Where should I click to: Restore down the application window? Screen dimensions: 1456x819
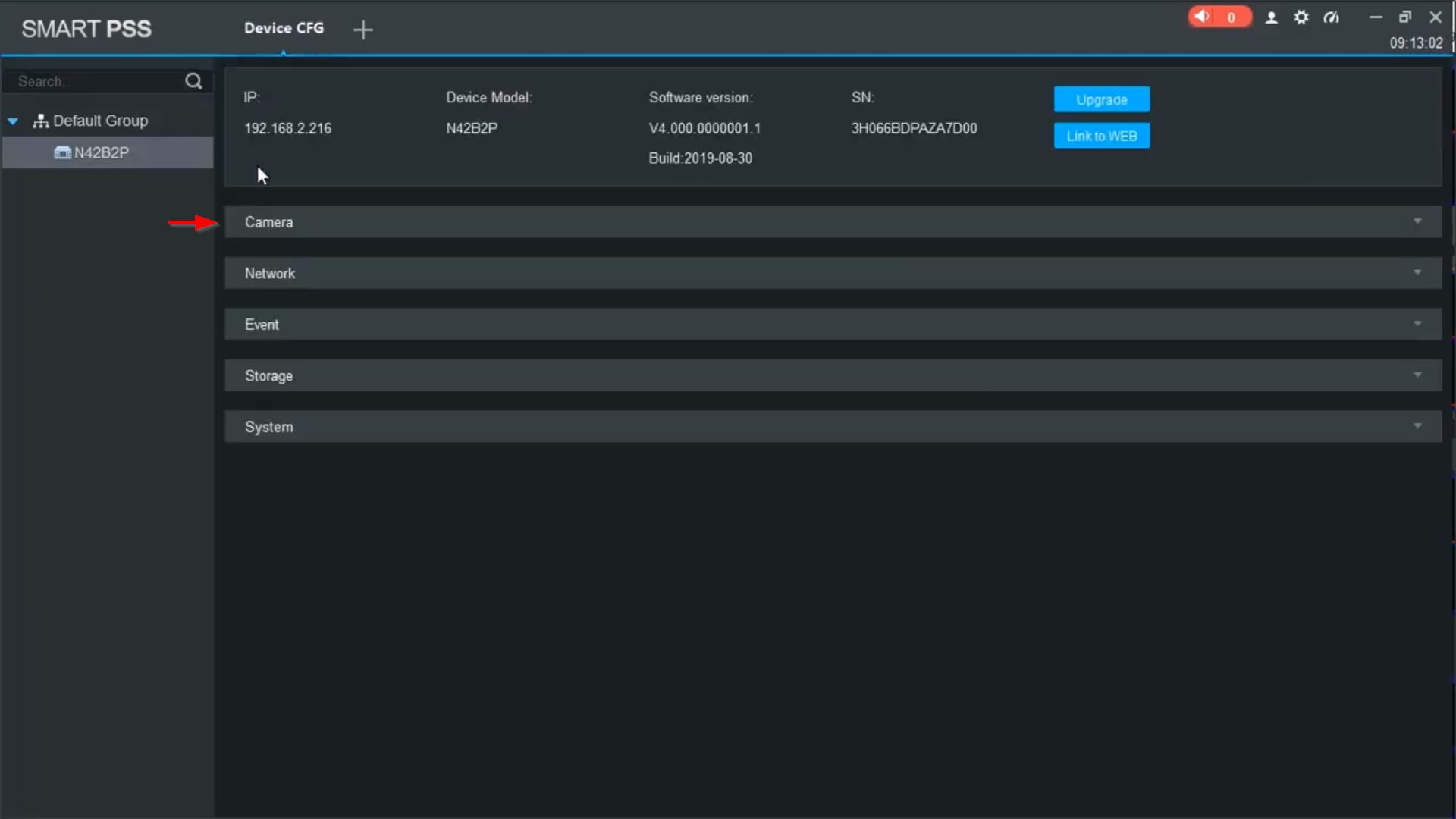tap(1405, 17)
